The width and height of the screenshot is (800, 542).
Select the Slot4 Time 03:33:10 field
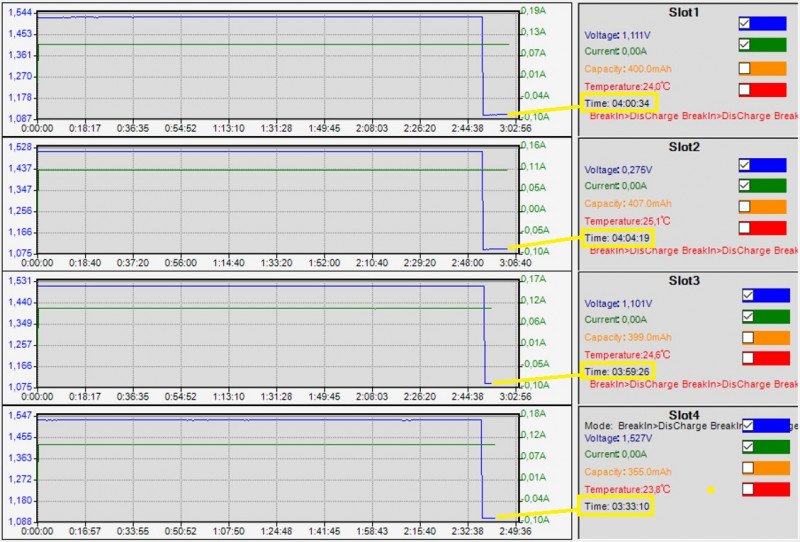coord(617,507)
